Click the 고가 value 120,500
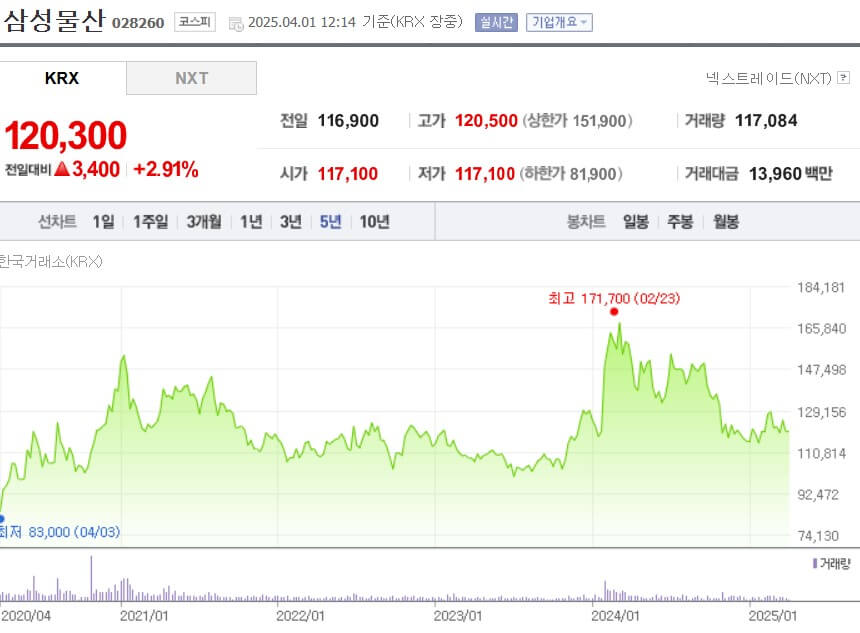Viewport: 860px width, 633px height. tap(486, 121)
